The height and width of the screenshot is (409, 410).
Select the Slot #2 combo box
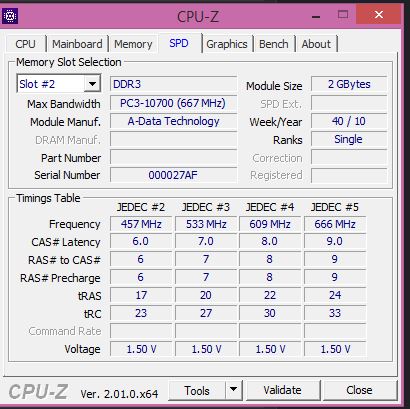58,84
